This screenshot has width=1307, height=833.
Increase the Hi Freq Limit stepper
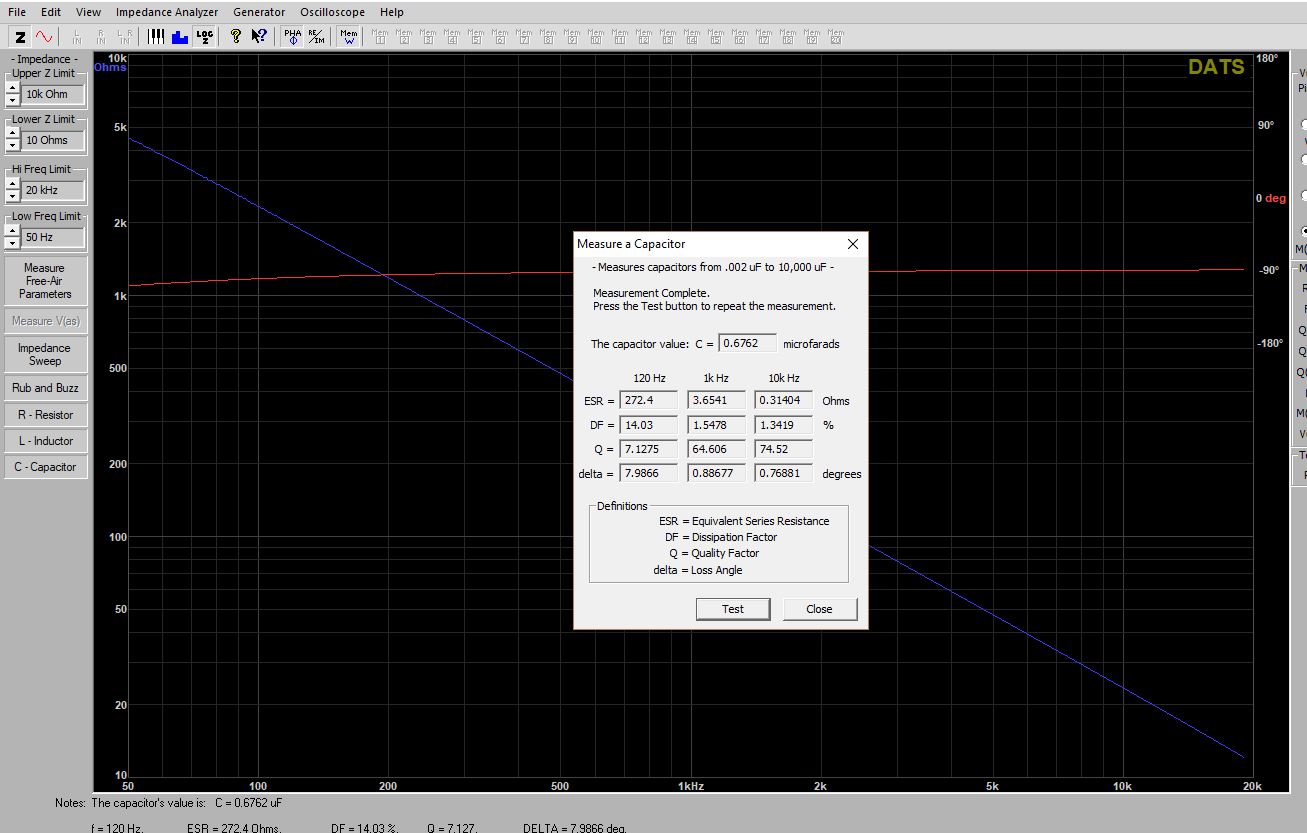12,184
